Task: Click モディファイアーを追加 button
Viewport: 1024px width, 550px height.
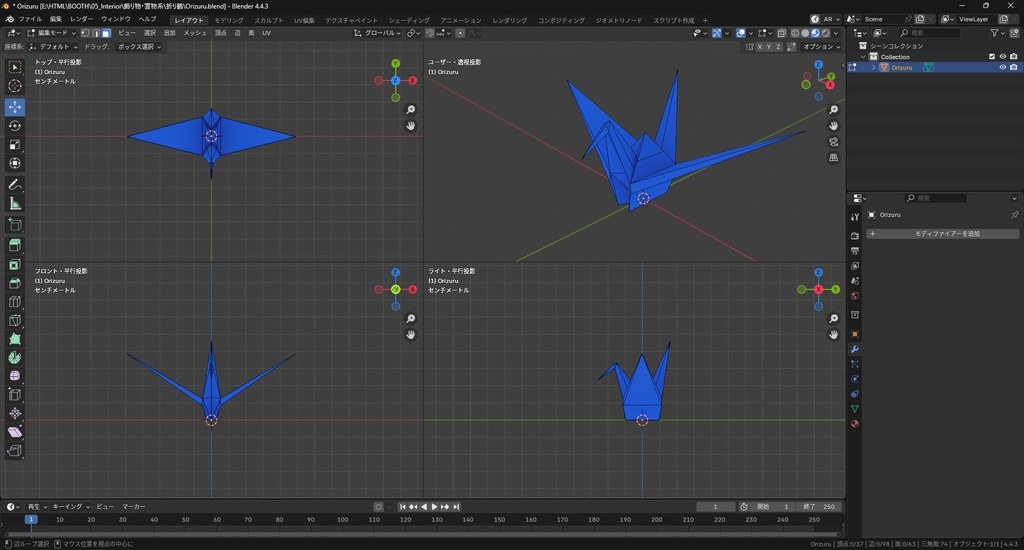Action: 942,234
